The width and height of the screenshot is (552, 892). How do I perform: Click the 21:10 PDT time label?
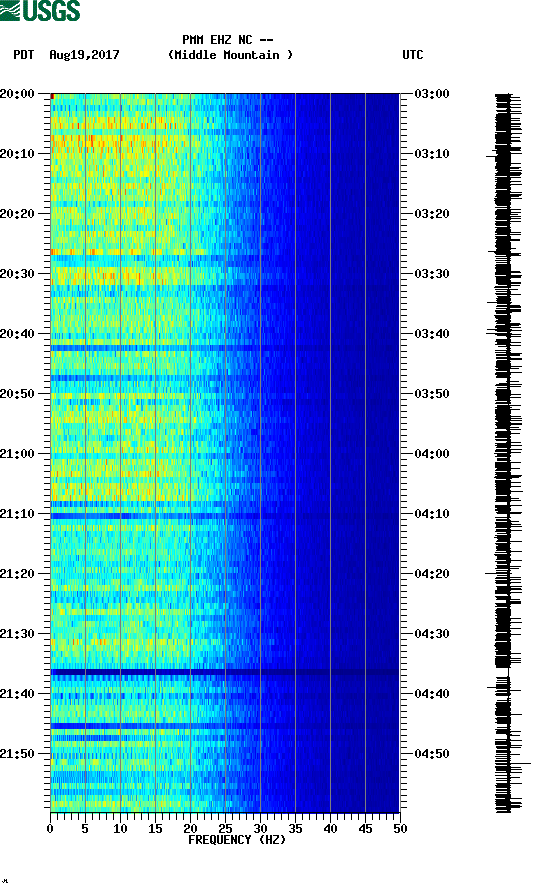coord(17,514)
